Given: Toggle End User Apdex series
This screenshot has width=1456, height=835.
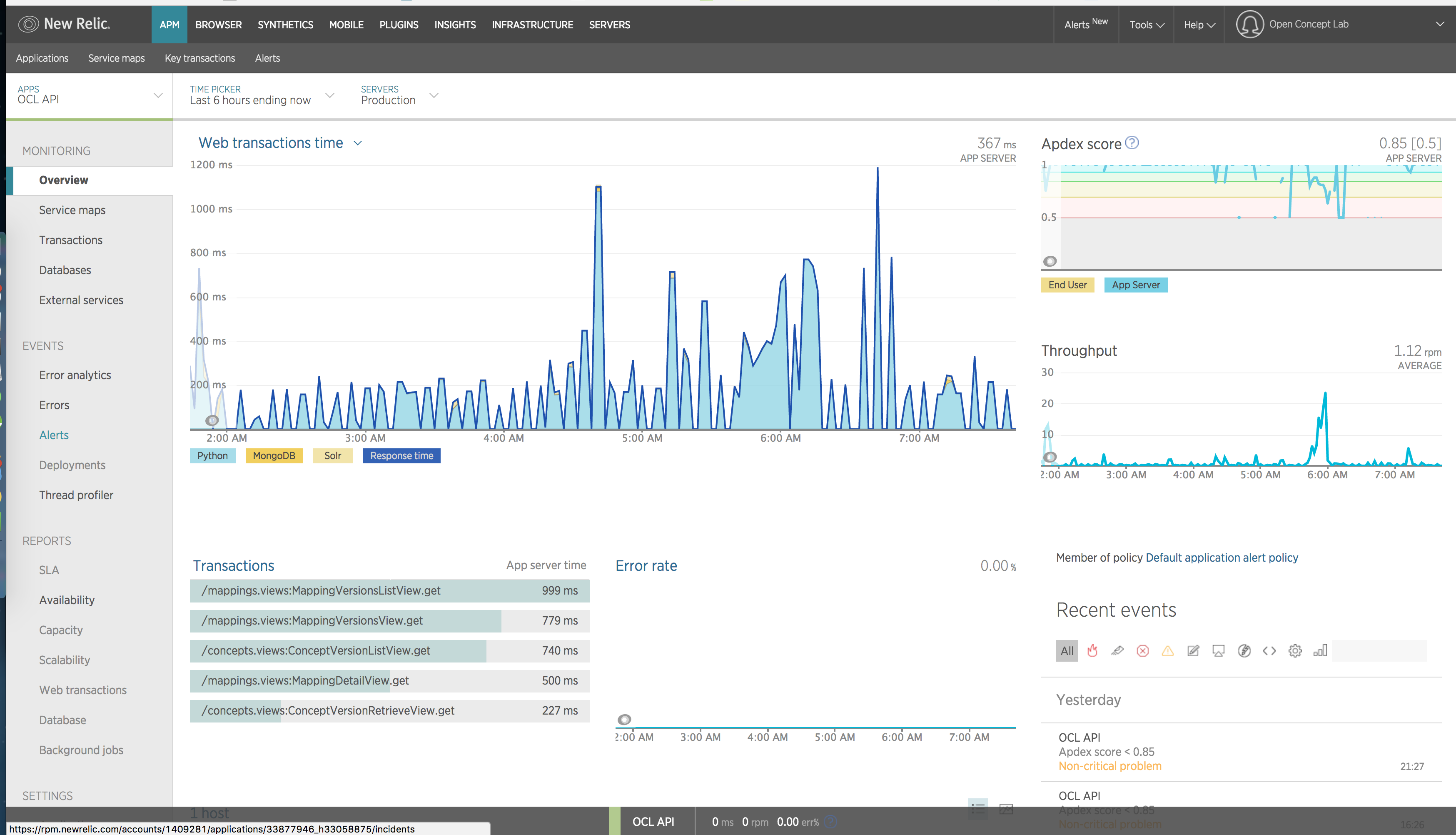Looking at the screenshot, I should coord(1068,285).
